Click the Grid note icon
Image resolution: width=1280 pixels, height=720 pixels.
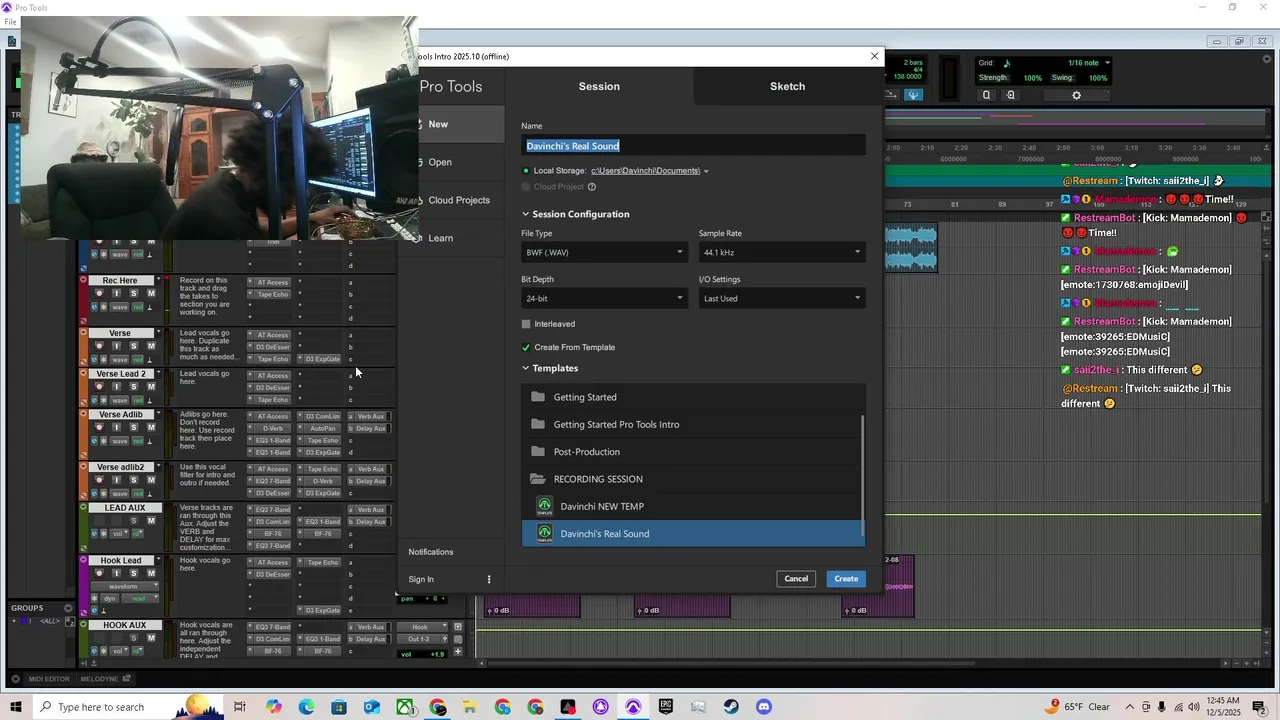coord(1006,63)
